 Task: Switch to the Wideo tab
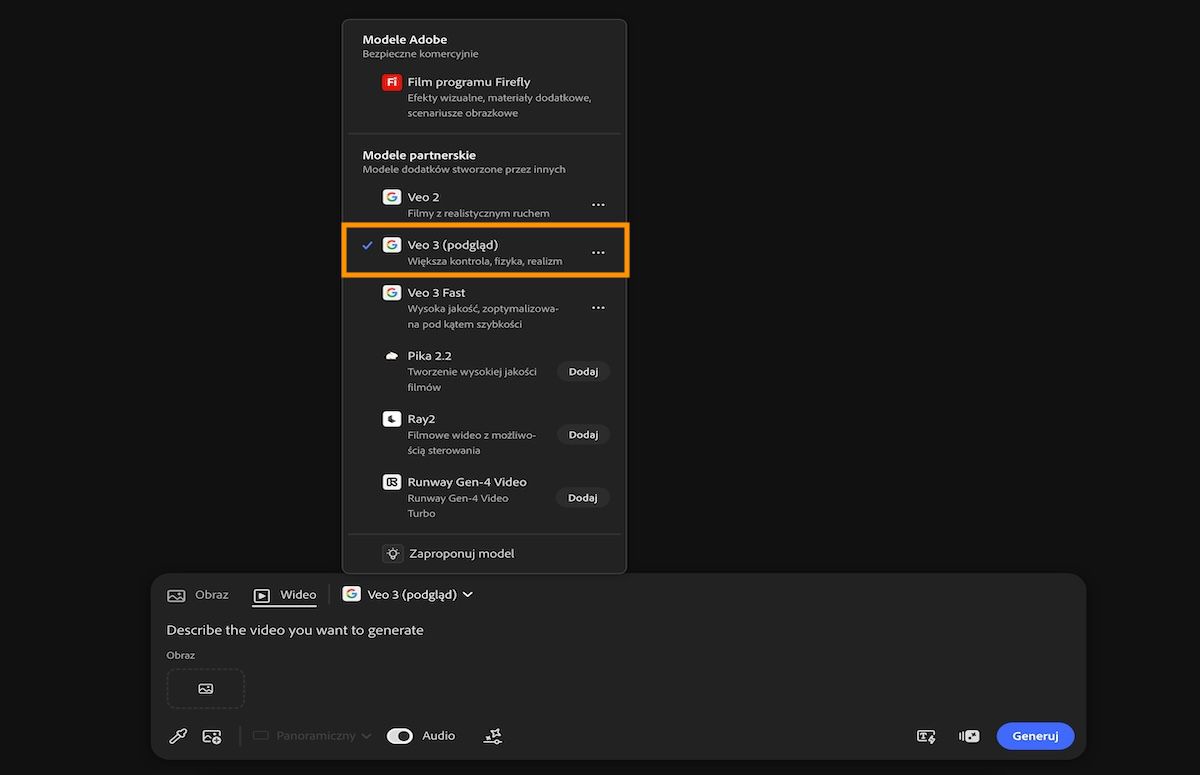click(x=285, y=595)
